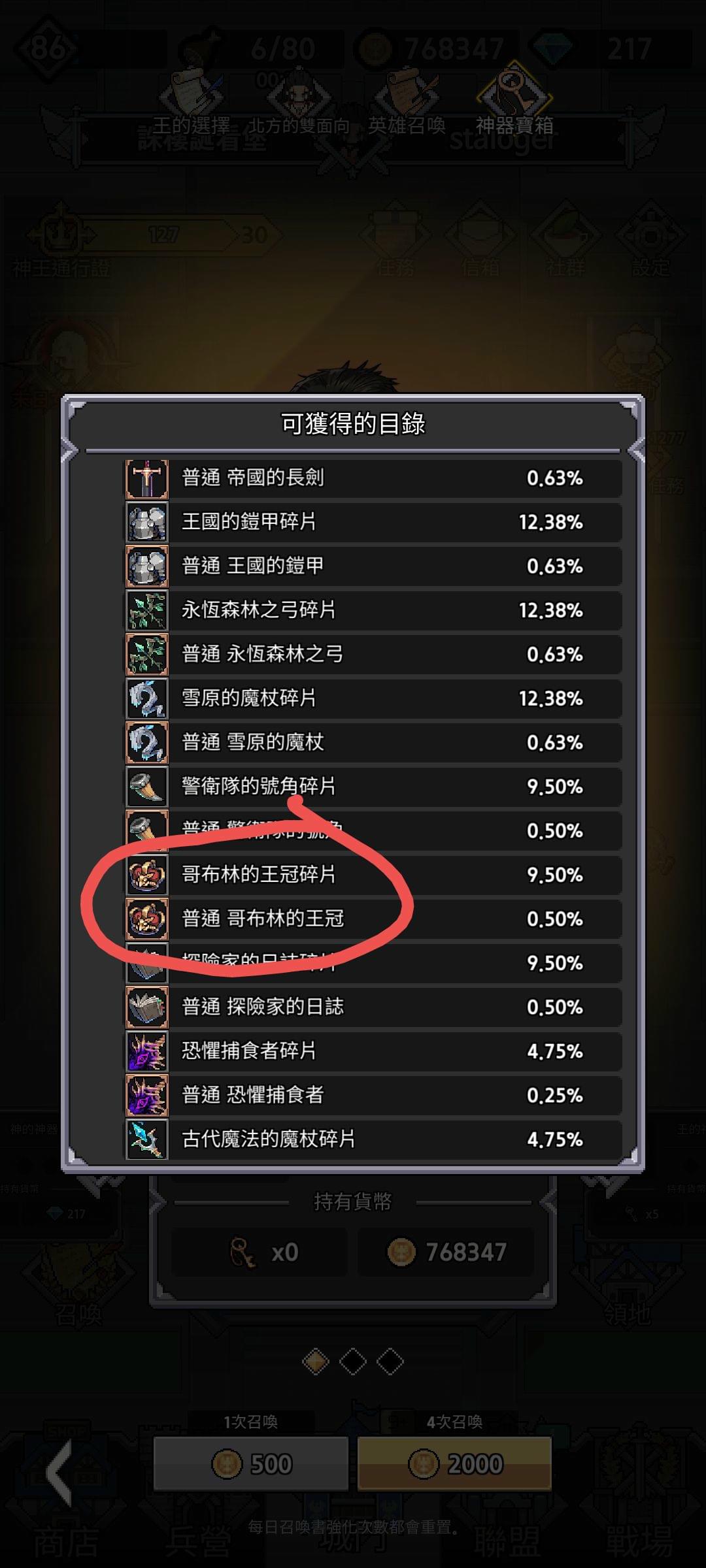Select the normal Fear Predator row
The image size is (706, 1568).
point(373,1095)
